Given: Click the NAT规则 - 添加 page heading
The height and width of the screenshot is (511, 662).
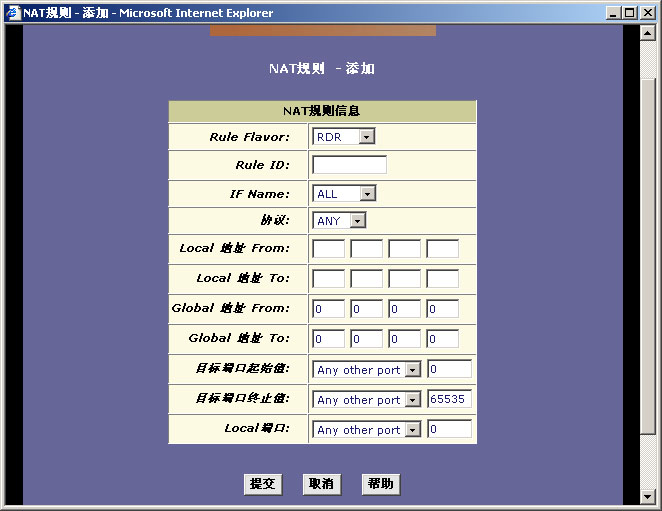Looking at the screenshot, I should point(322,68).
